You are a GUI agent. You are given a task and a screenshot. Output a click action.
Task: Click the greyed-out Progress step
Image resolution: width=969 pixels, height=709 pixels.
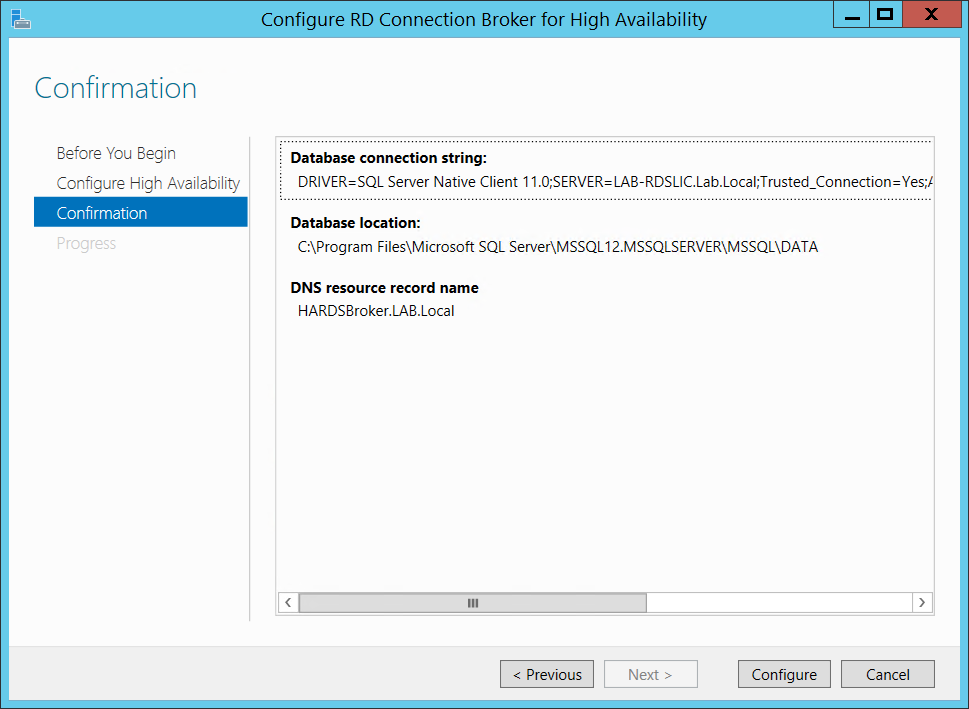coord(86,243)
